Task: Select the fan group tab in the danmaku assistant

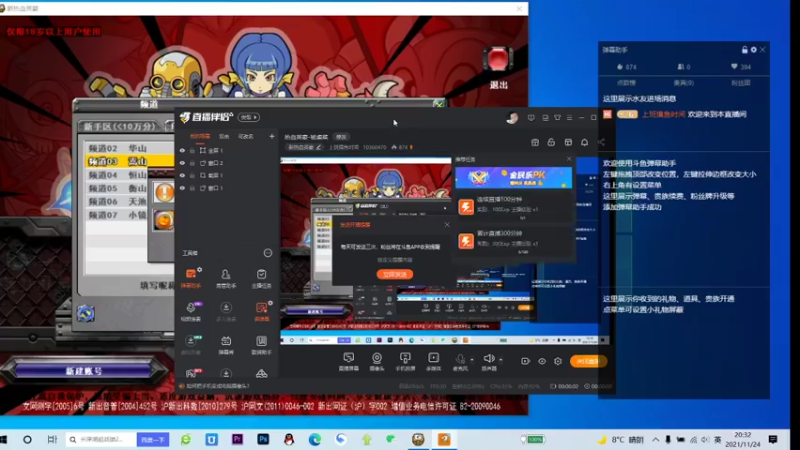Action: [x=741, y=83]
